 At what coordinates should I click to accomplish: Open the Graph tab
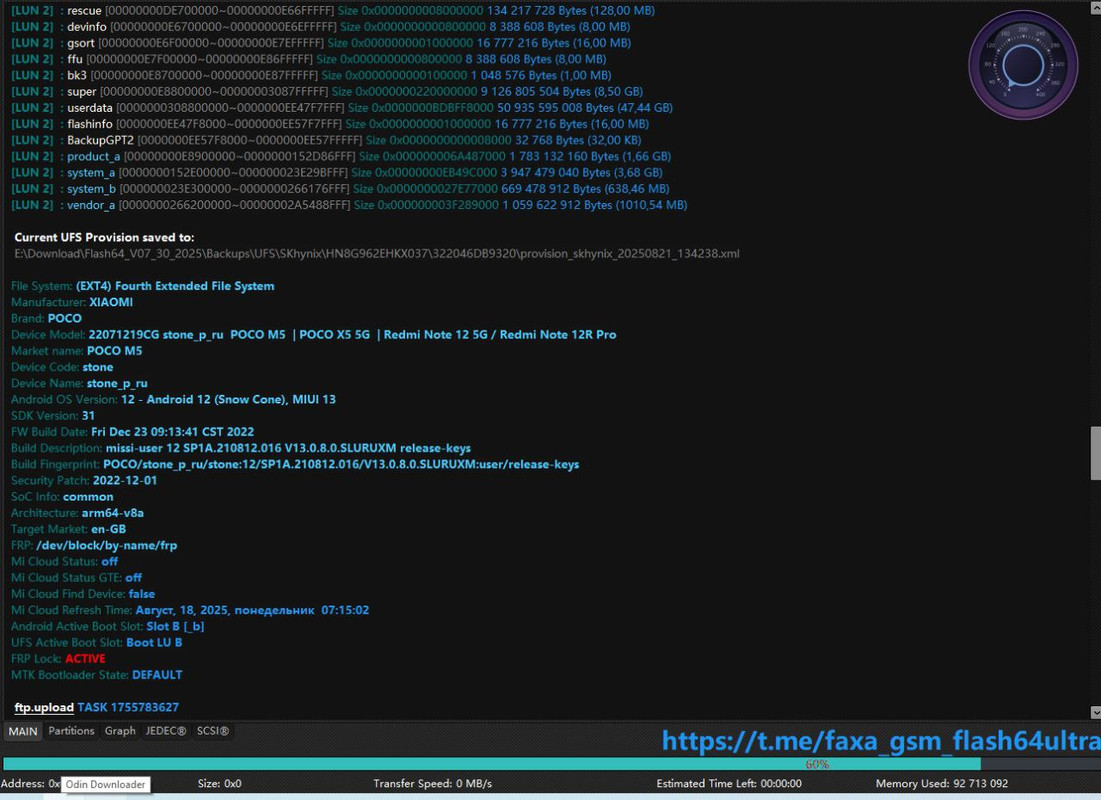pos(120,731)
